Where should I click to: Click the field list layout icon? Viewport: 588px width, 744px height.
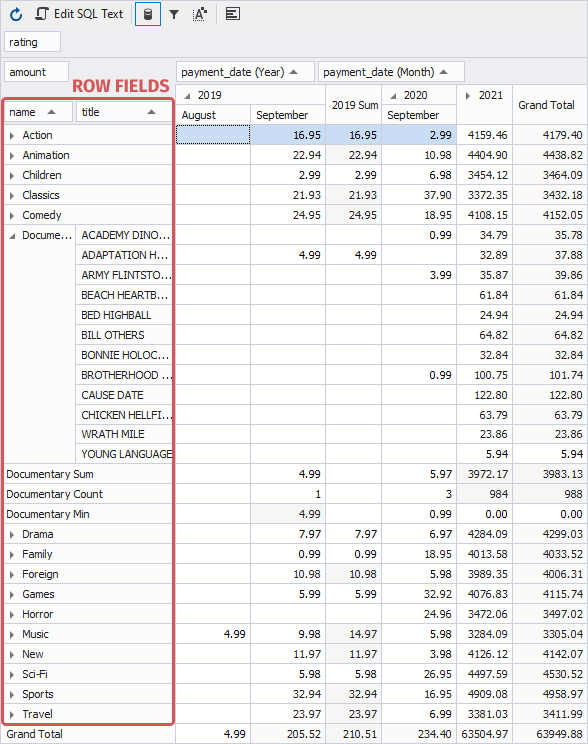point(233,14)
